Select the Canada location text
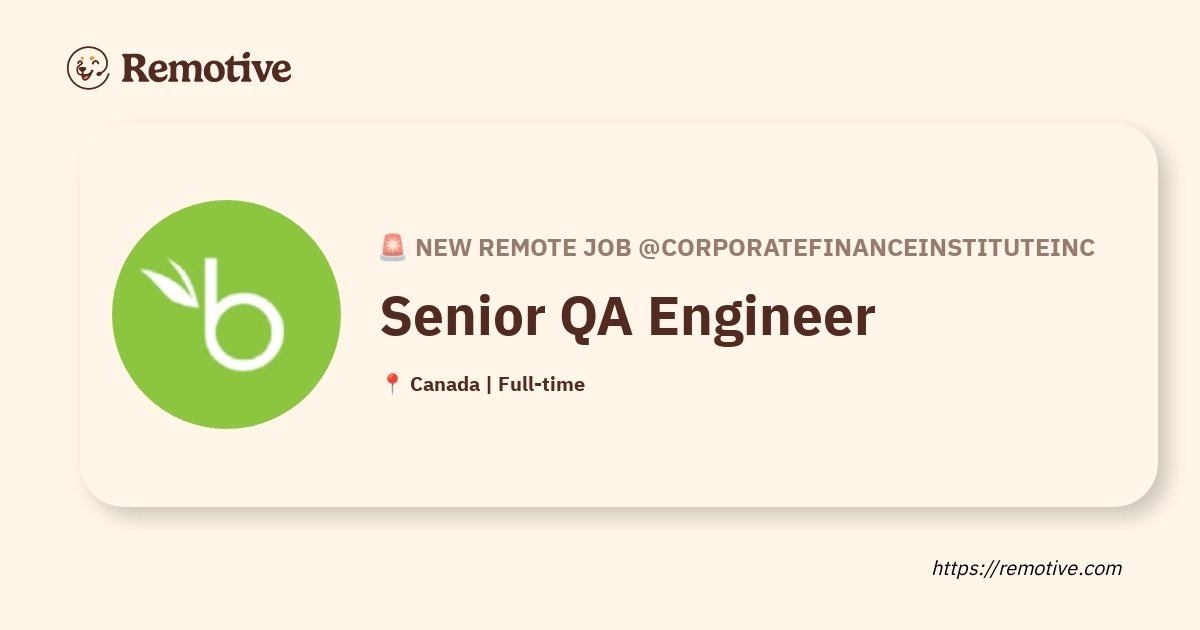Image resolution: width=1200 pixels, height=630 pixels. pos(445,384)
